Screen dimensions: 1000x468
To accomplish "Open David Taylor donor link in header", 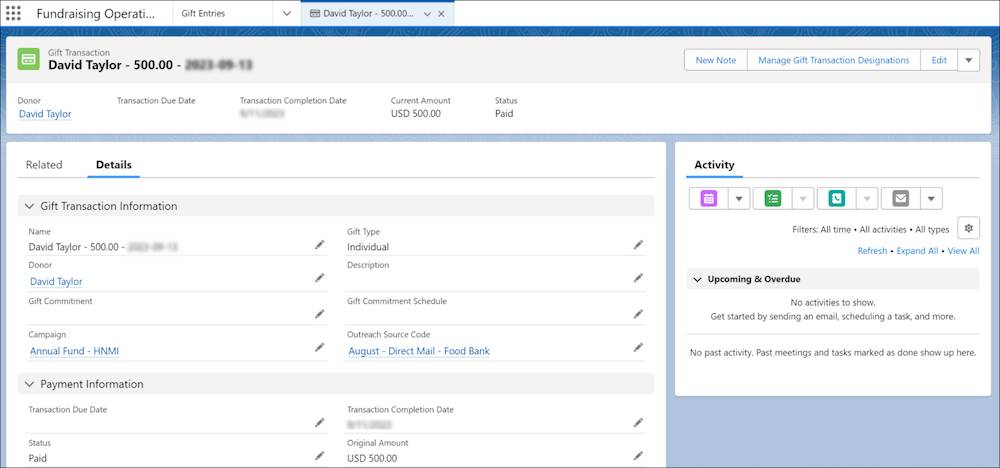I will pyautogui.click(x=45, y=113).
